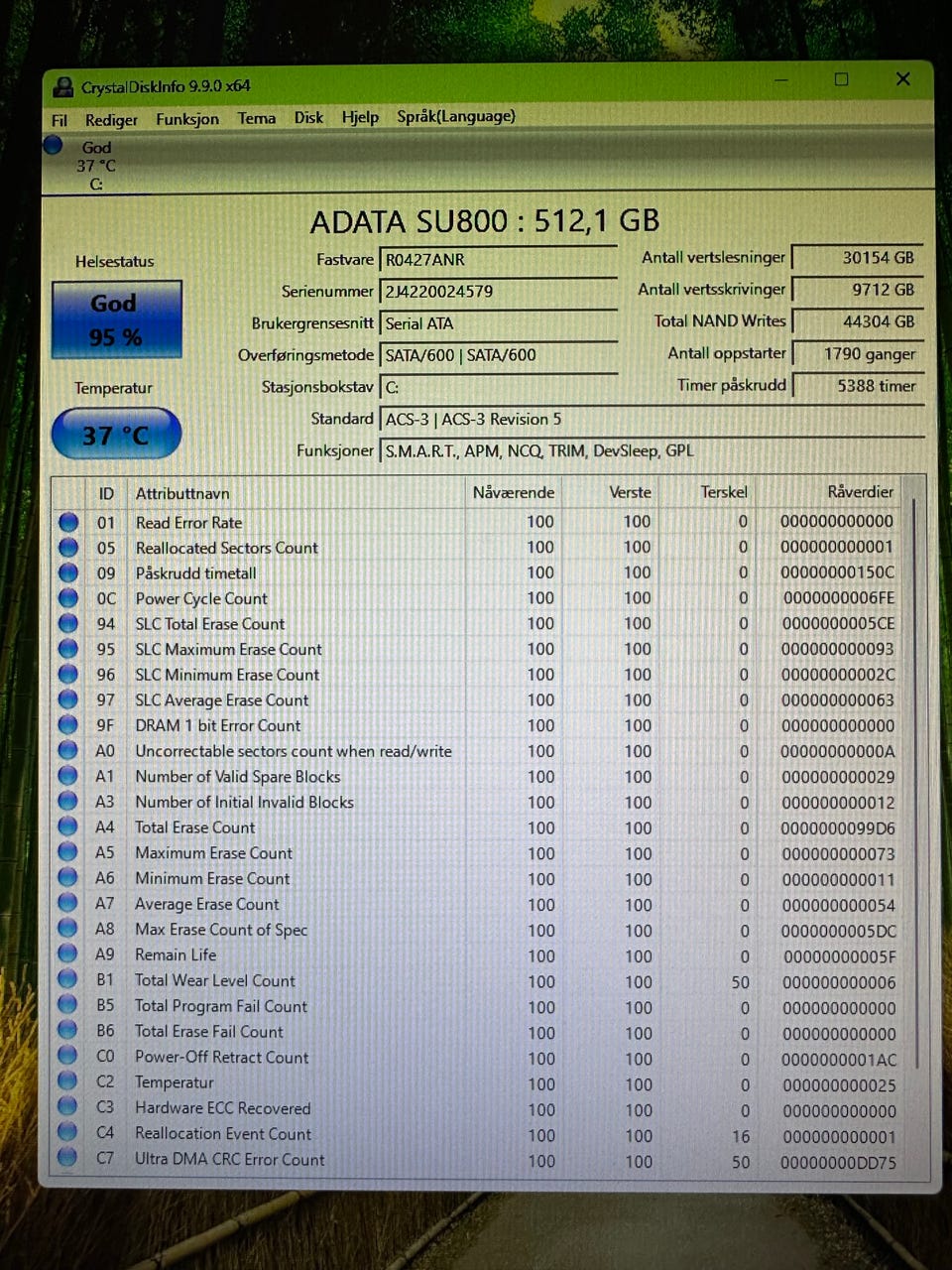Click the status orb for Reallocated Sectors Count
Viewport: 952px width, 1270px height.
[68, 547]
